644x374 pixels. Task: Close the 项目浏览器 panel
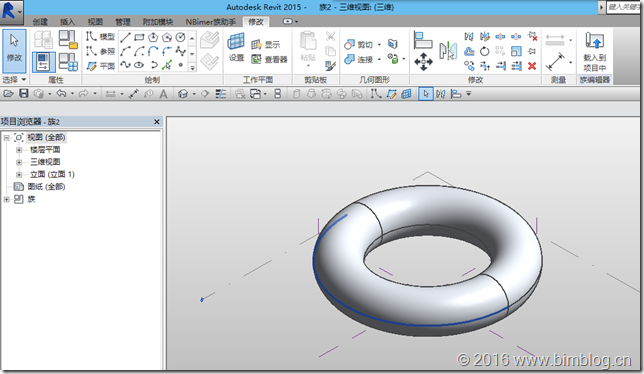(x=156, y=122)
